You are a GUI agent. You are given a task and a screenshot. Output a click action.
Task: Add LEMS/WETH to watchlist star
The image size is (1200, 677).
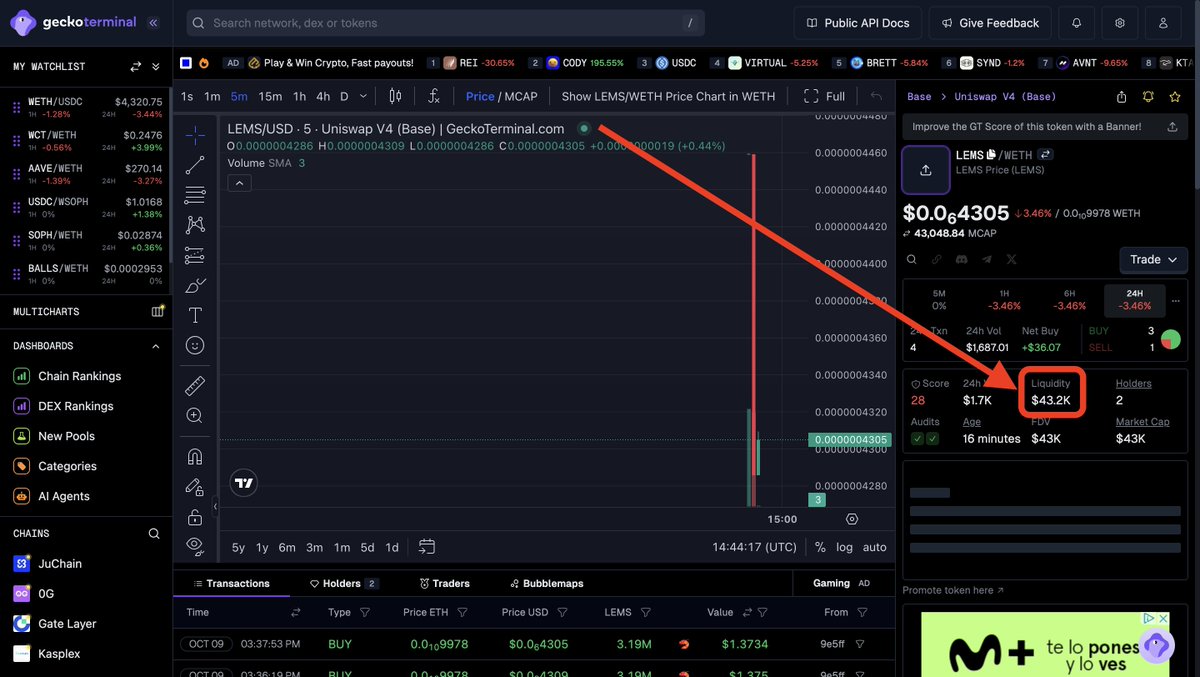[1174, 97]
